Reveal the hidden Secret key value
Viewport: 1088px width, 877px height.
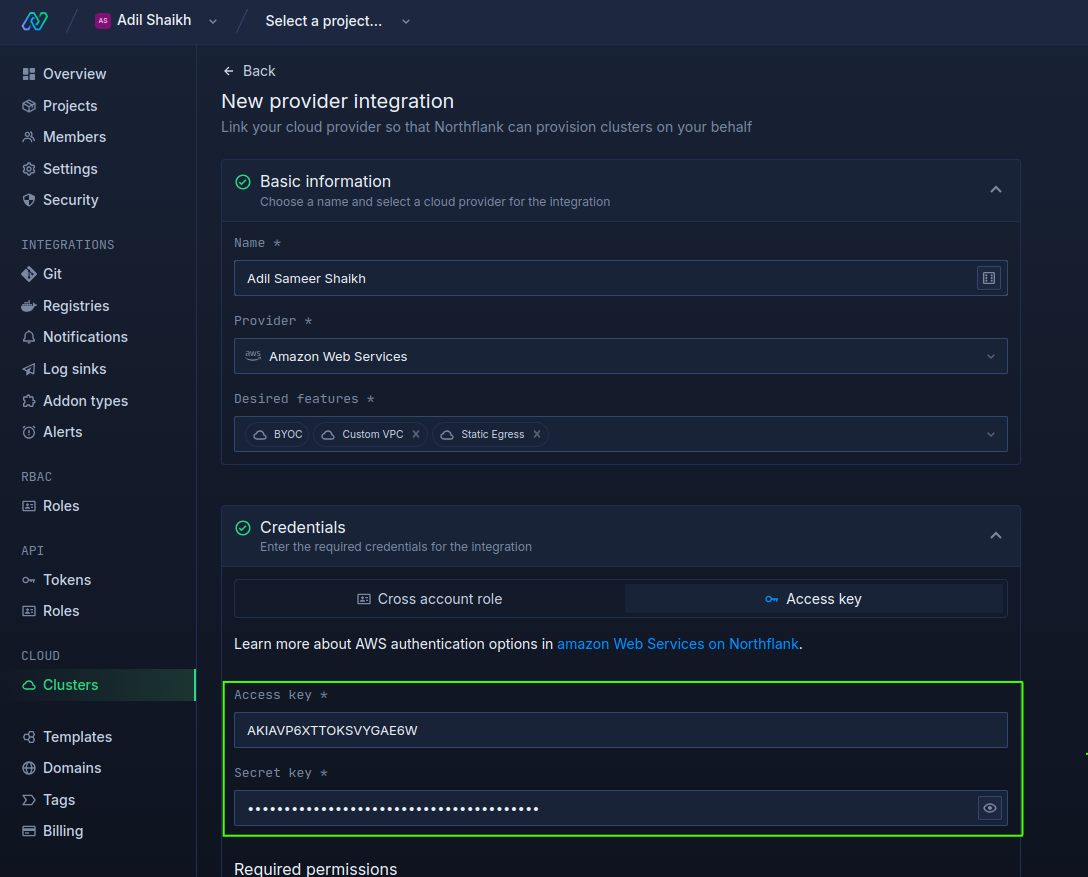click(989, 808)
